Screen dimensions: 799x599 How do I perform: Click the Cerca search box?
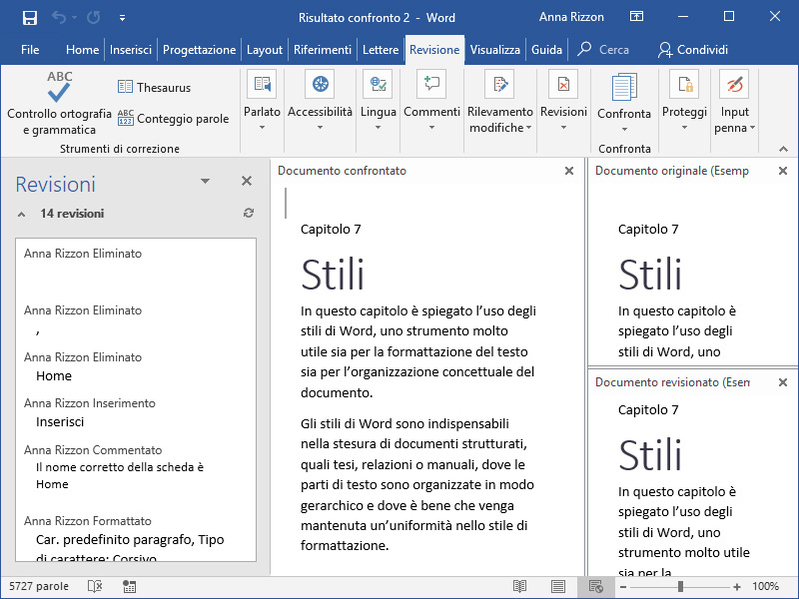click(603, 49)
